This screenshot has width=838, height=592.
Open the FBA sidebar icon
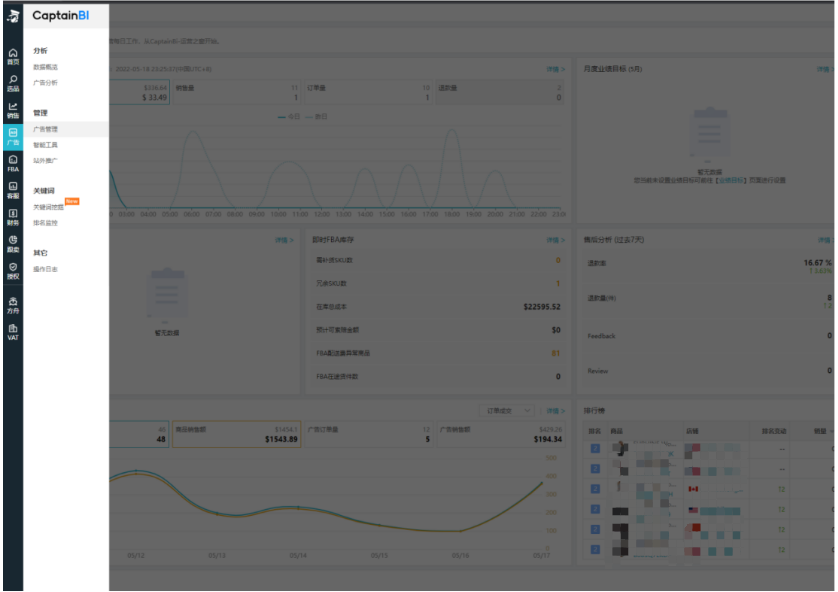click(12, 163)
